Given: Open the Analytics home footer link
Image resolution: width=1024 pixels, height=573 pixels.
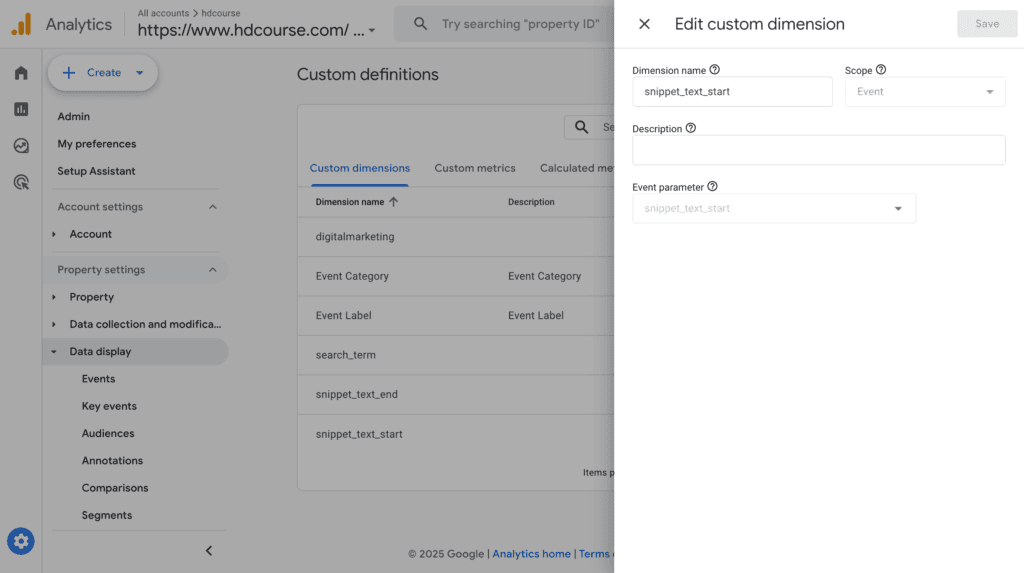Looking at the screenshot, I should click(x=531, y=554).
